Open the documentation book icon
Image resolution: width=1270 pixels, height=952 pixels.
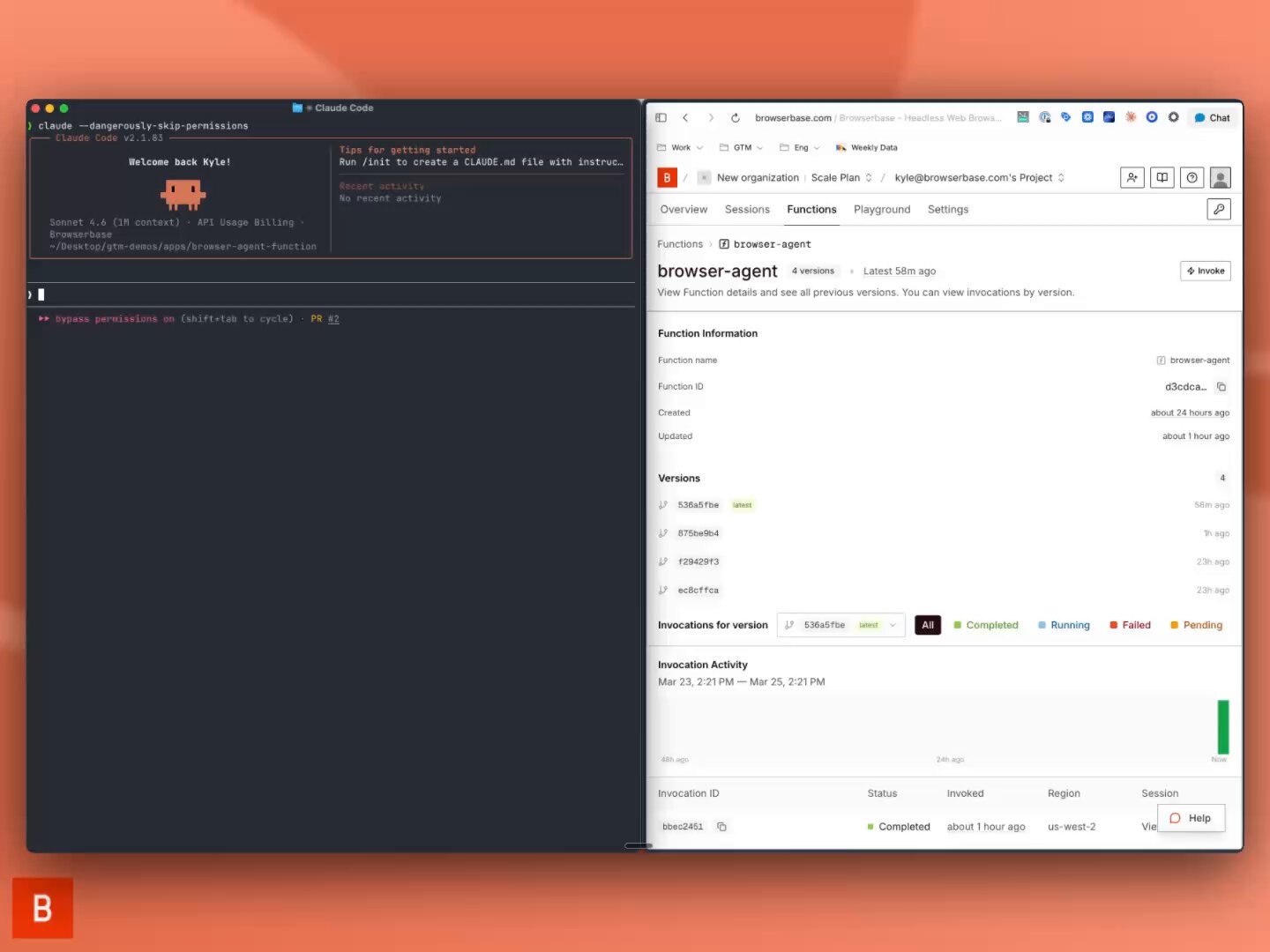point(1162,178)
